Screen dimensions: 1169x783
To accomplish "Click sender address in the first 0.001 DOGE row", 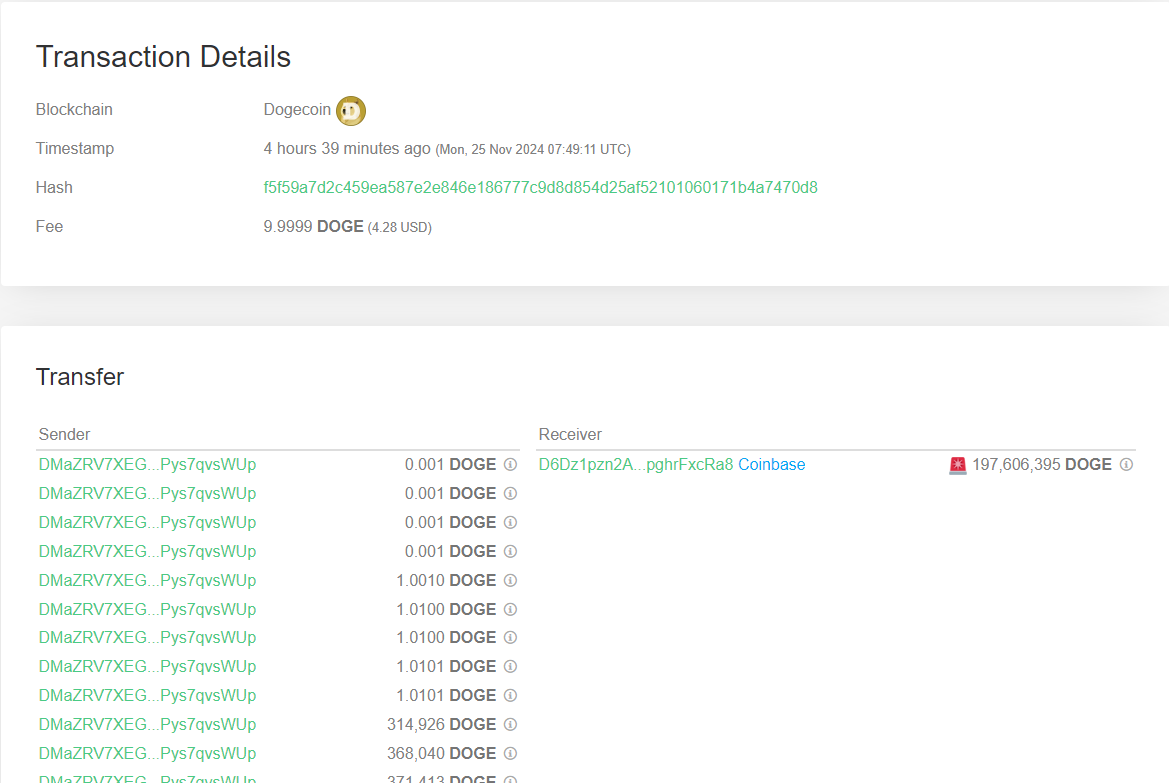I will (x=146, y=464).
